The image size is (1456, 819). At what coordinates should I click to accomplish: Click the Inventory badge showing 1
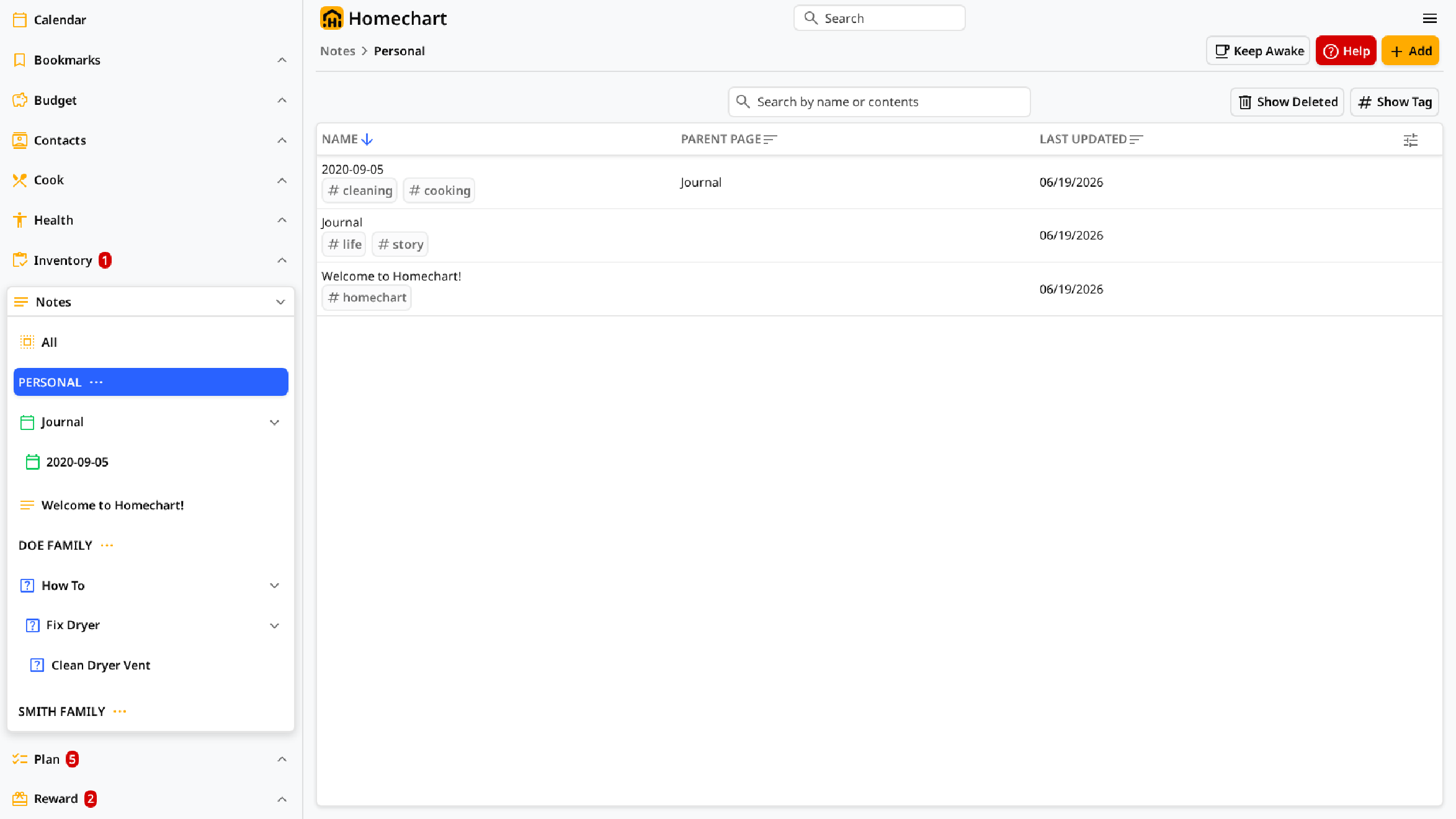(x=105, y=261)
